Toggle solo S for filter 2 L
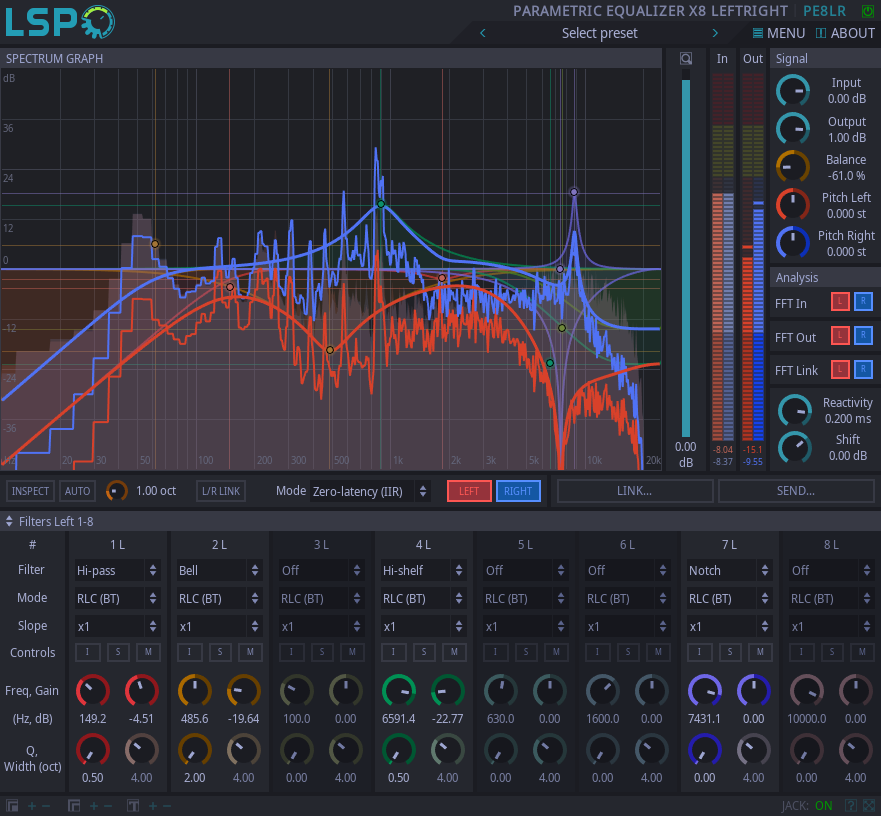This screenshot has width=881, height=816. [x=220, y=652]
